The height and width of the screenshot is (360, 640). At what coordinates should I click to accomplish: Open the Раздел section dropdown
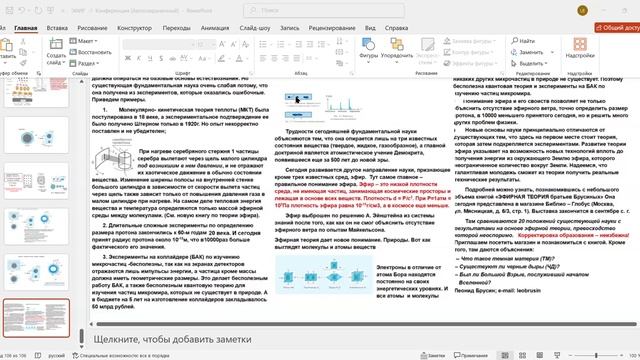[x=84, y=63]
